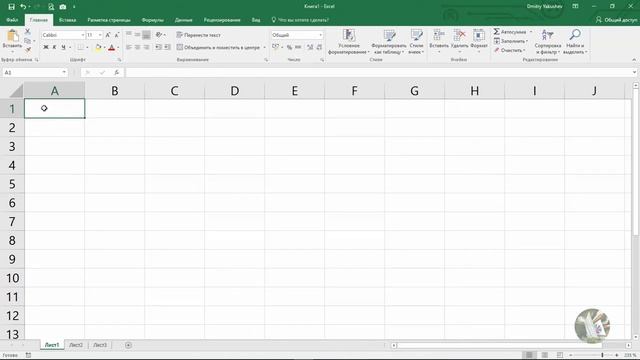
Task: Open the Общий number format dropdown
Action: pos(320,35)
